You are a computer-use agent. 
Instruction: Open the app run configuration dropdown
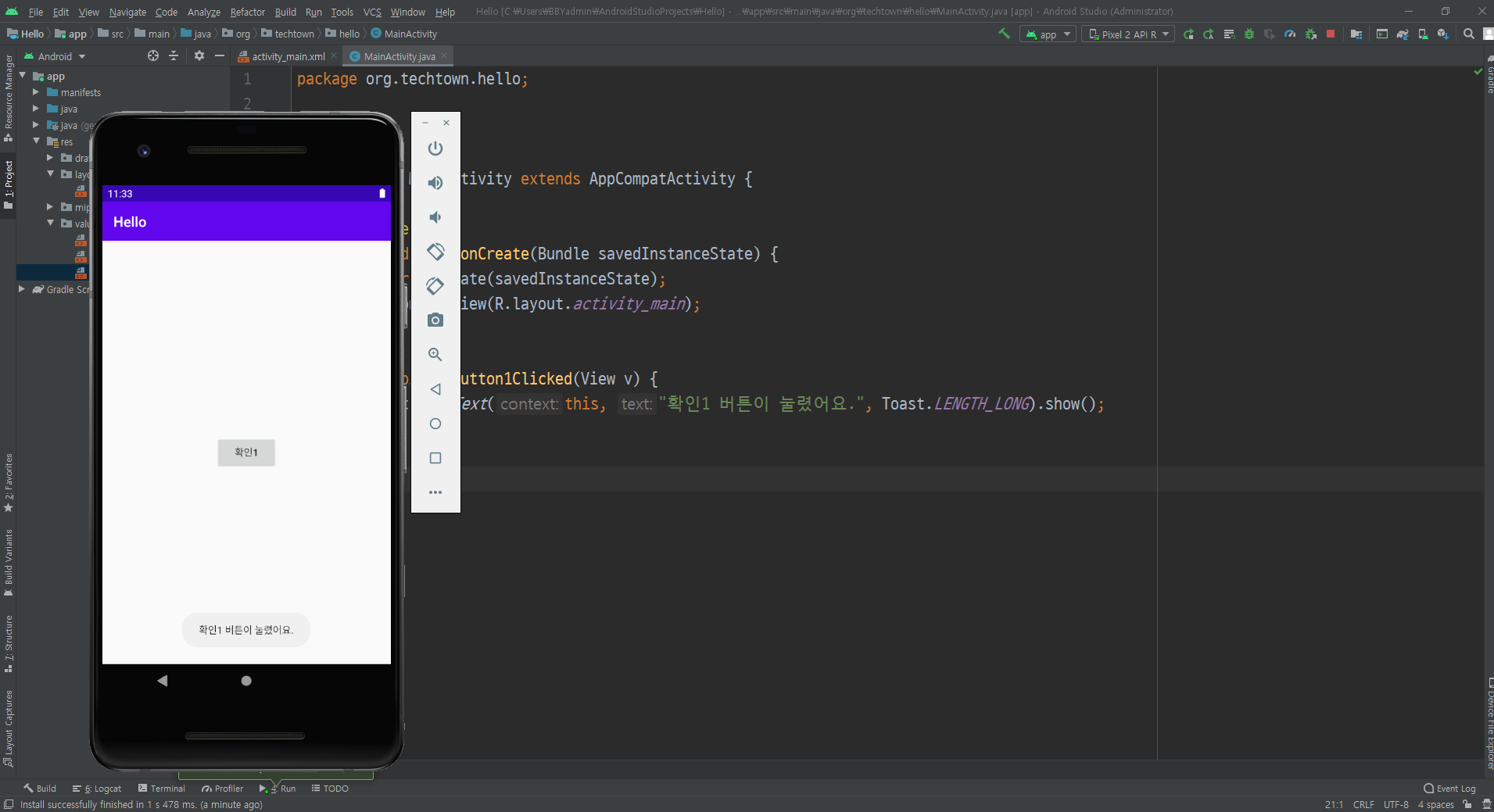[x=1048, y=34]
